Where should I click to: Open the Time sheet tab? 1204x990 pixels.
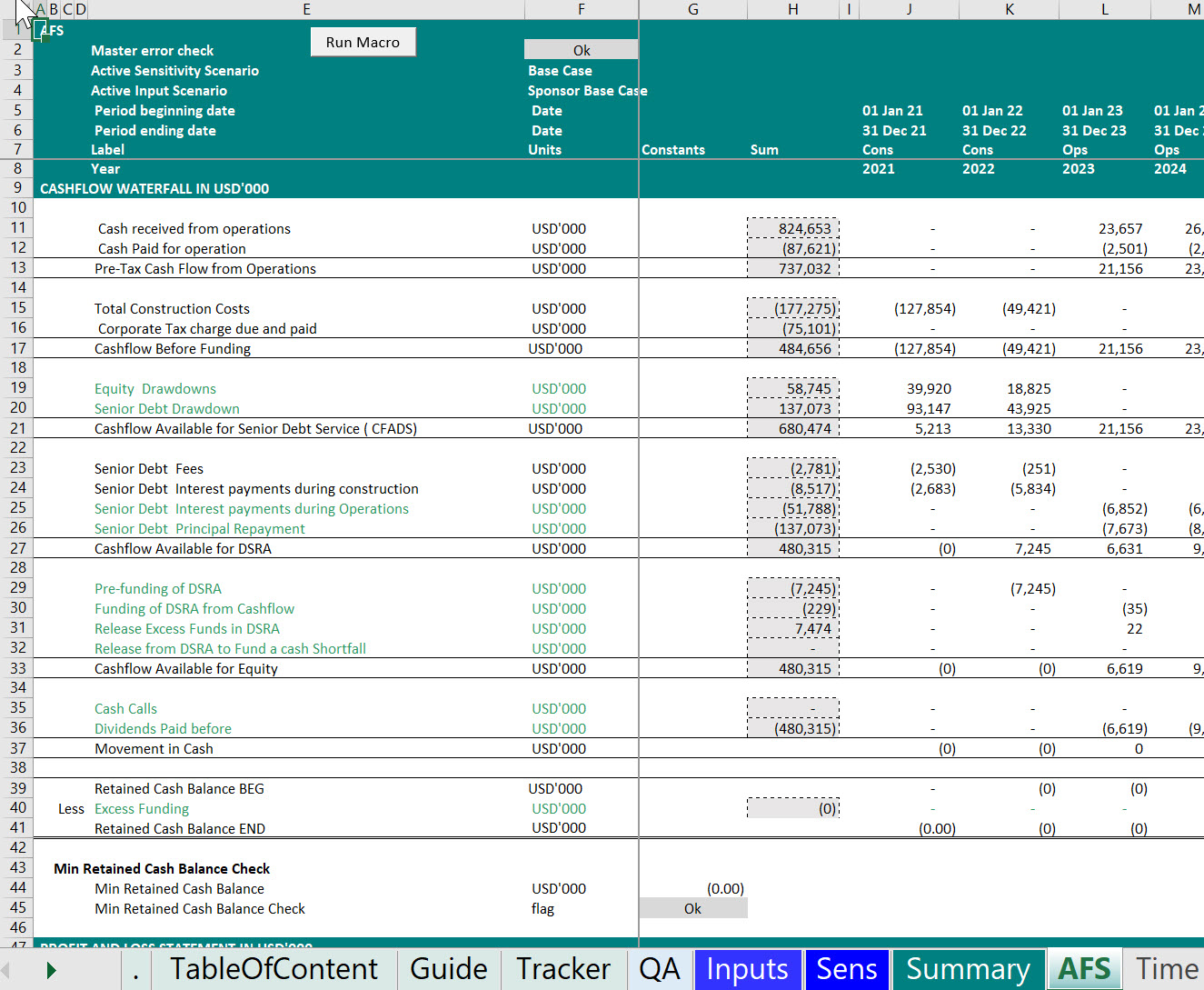click(x=1167, y=968)
